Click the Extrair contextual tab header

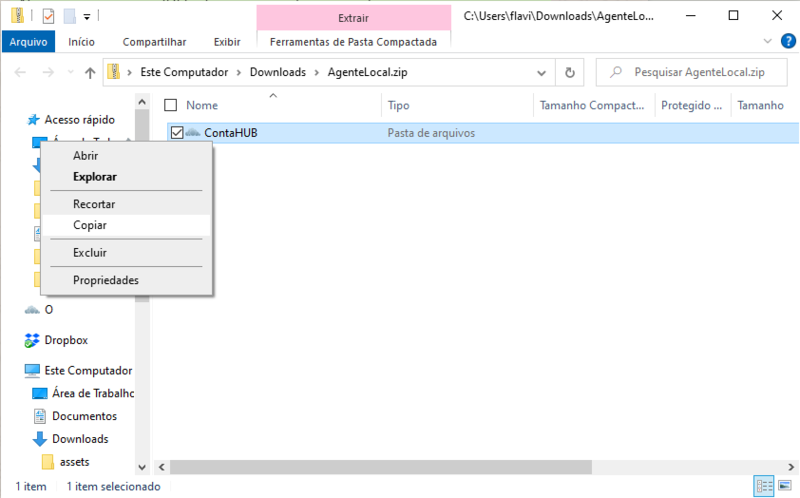coord(353,18)
